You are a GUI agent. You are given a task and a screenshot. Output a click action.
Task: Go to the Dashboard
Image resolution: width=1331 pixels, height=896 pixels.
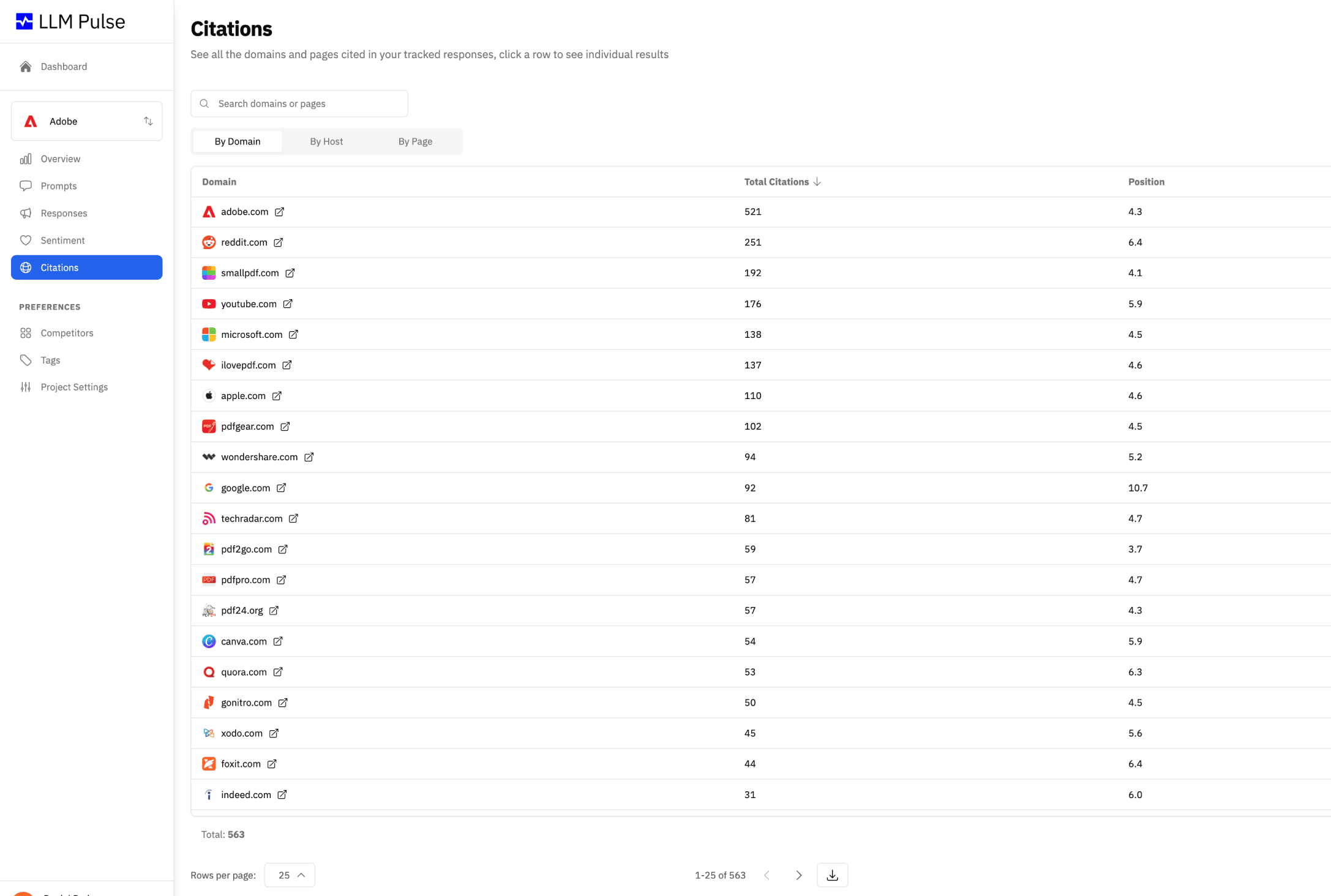pyautogui.click(x=64, y=67)
